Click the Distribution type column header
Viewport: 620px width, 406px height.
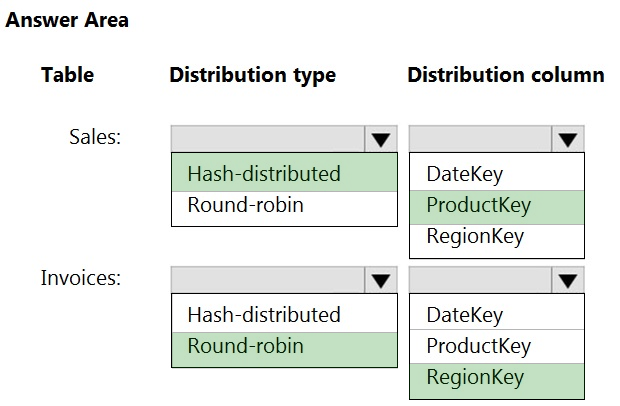pyautogui.click(x=252, y=75)
